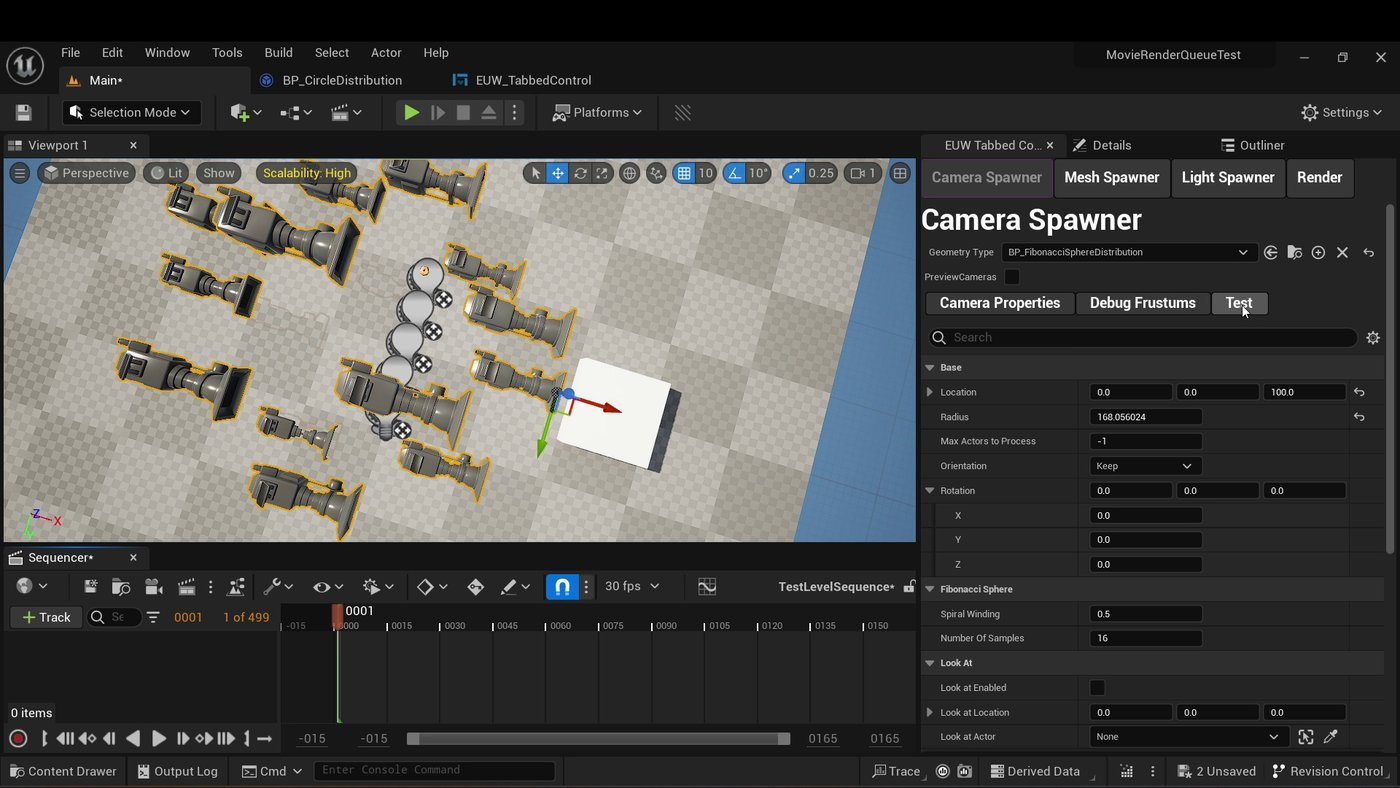Add a new Track in Sequencer
This screenshot has height=788, width=1400.
[46, 617]
